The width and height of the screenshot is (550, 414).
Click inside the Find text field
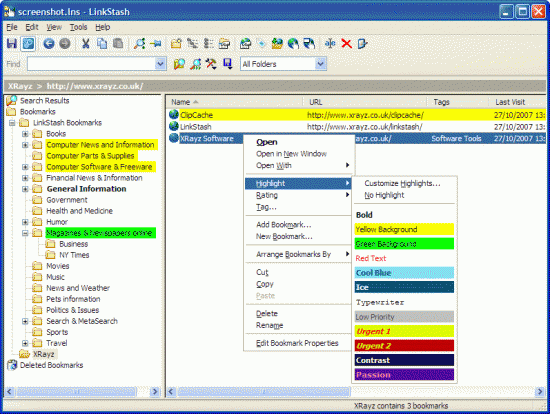(x=91, y=64)
